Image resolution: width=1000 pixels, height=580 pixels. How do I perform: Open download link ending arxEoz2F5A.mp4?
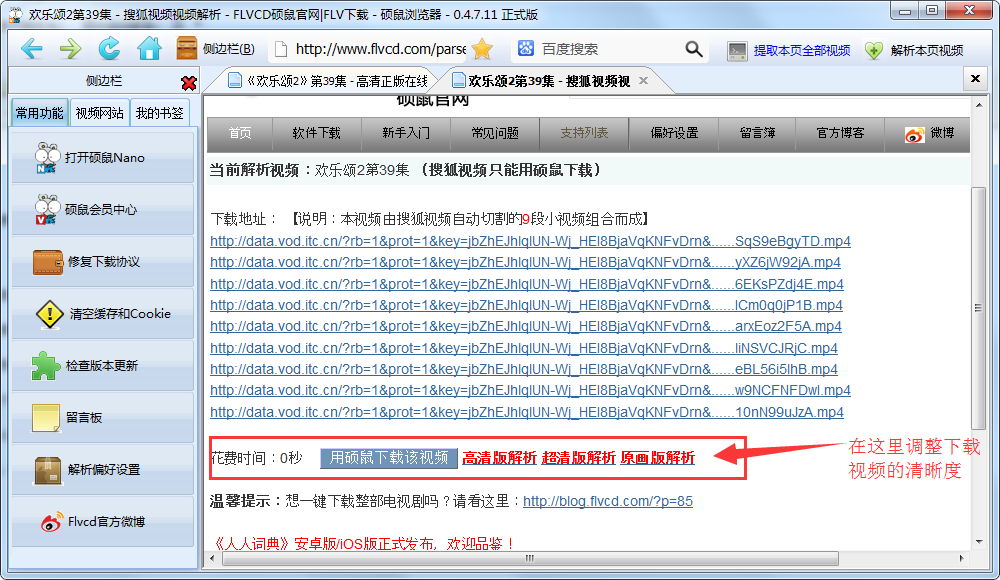tap(526, 326)
